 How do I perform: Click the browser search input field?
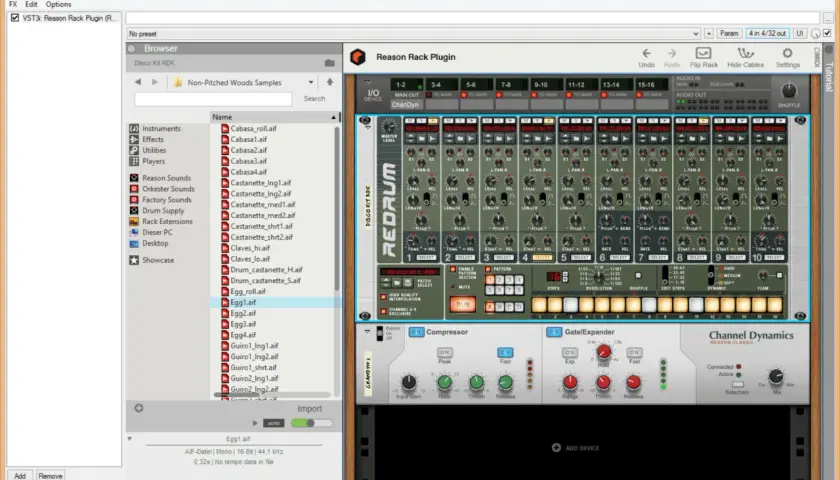point(213,99)
